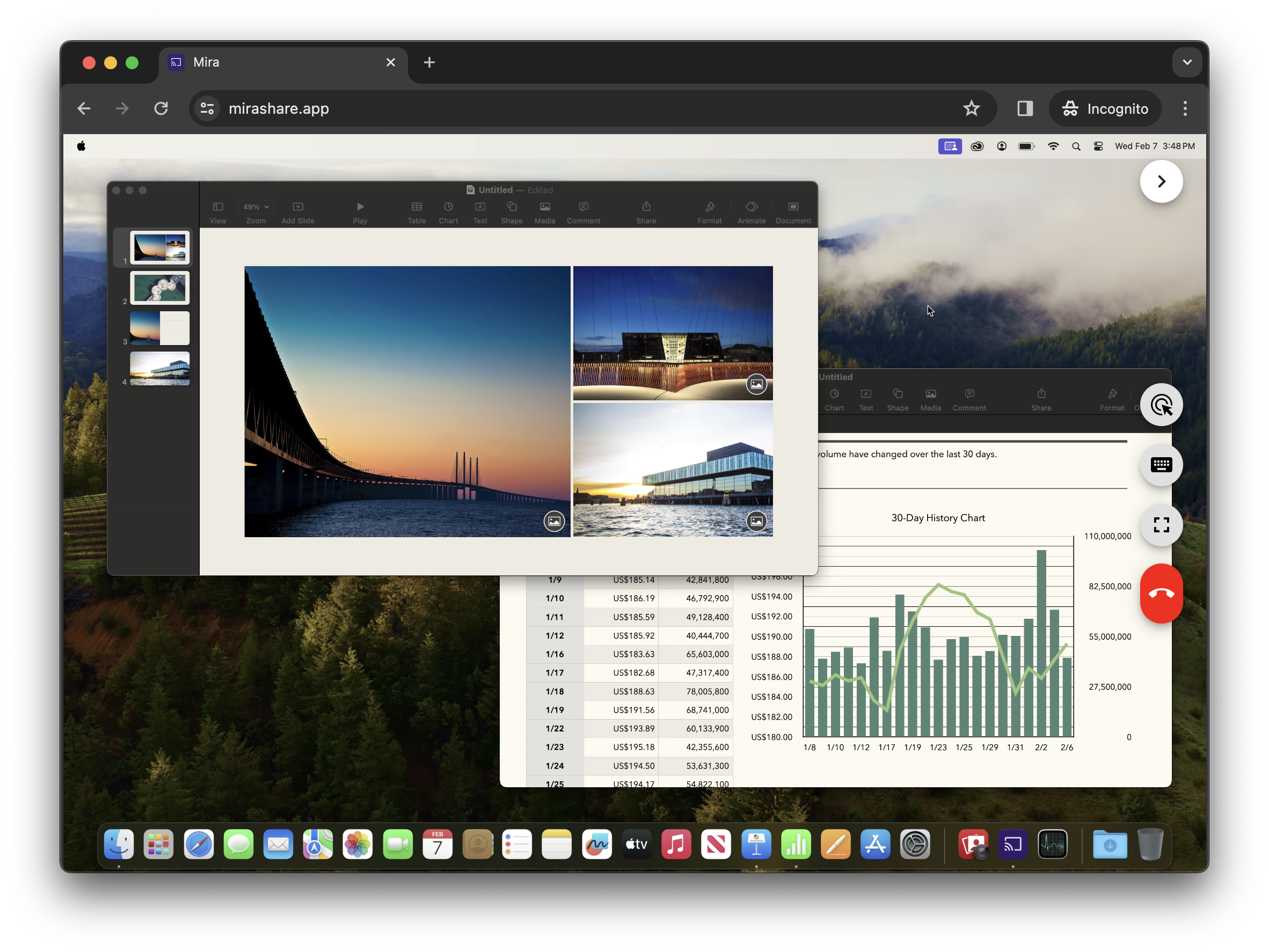Open the remote Apple menu
Image resolution: width=1269 pixels, height=952 pixels.
click(x=82, y=147)
